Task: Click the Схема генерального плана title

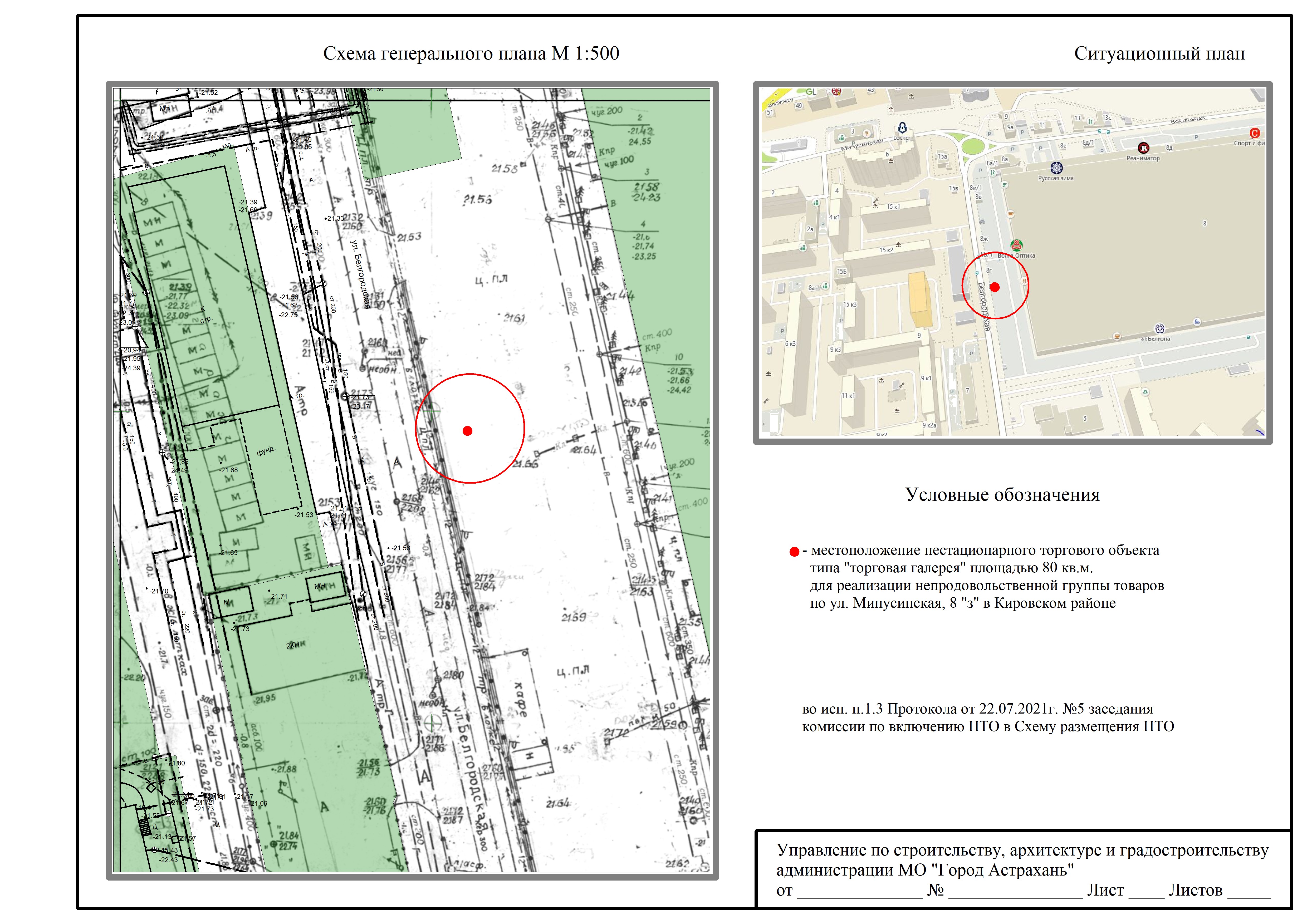Action: coord(471,53)
